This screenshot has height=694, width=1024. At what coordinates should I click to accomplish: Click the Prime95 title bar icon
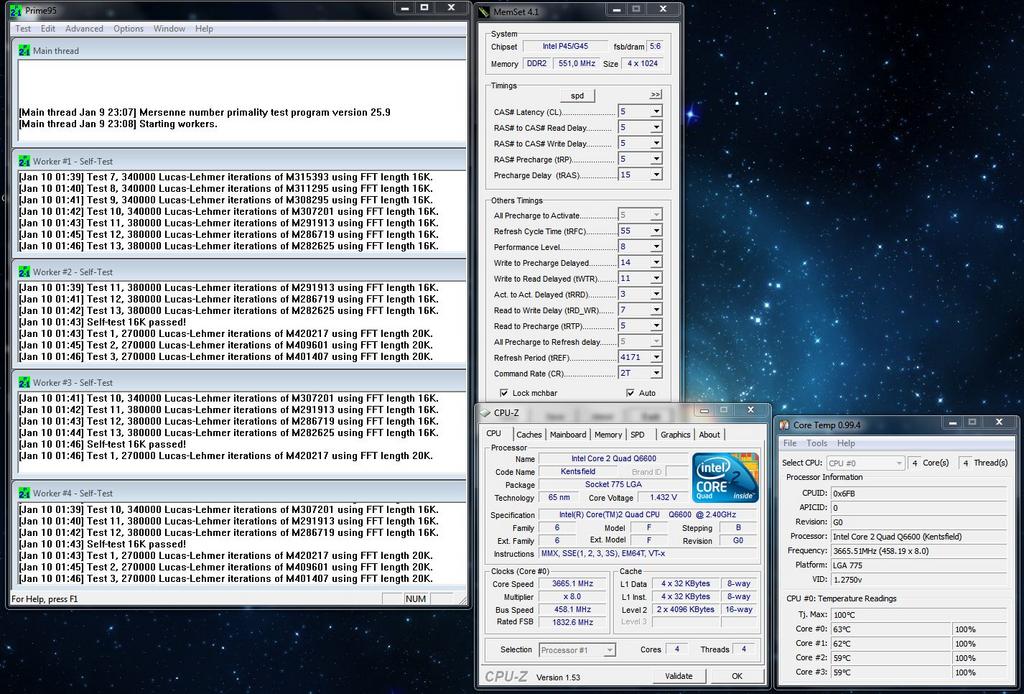point(16,10)
